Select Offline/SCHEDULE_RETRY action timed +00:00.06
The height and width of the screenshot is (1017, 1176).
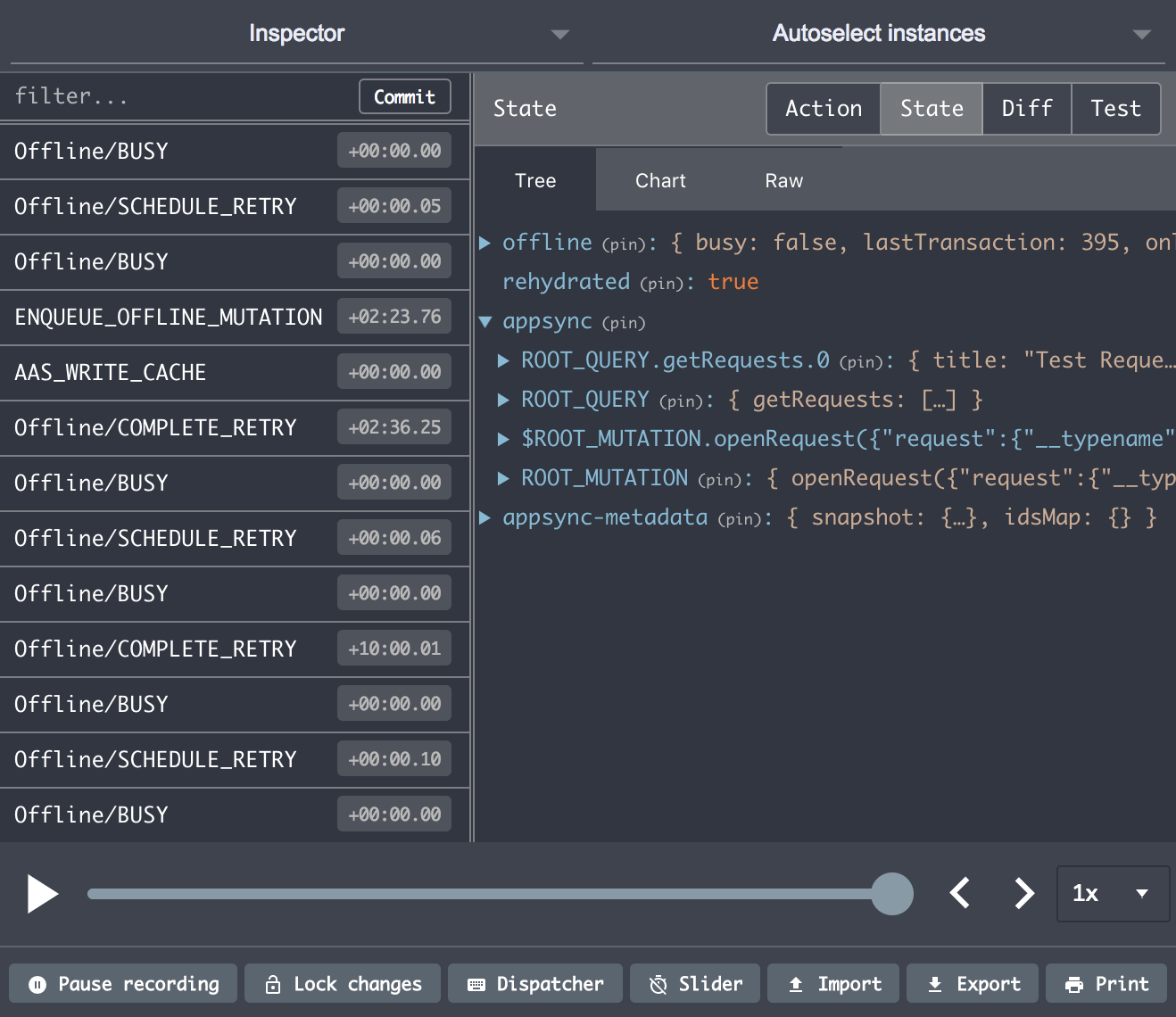click(x=235, y=538)
